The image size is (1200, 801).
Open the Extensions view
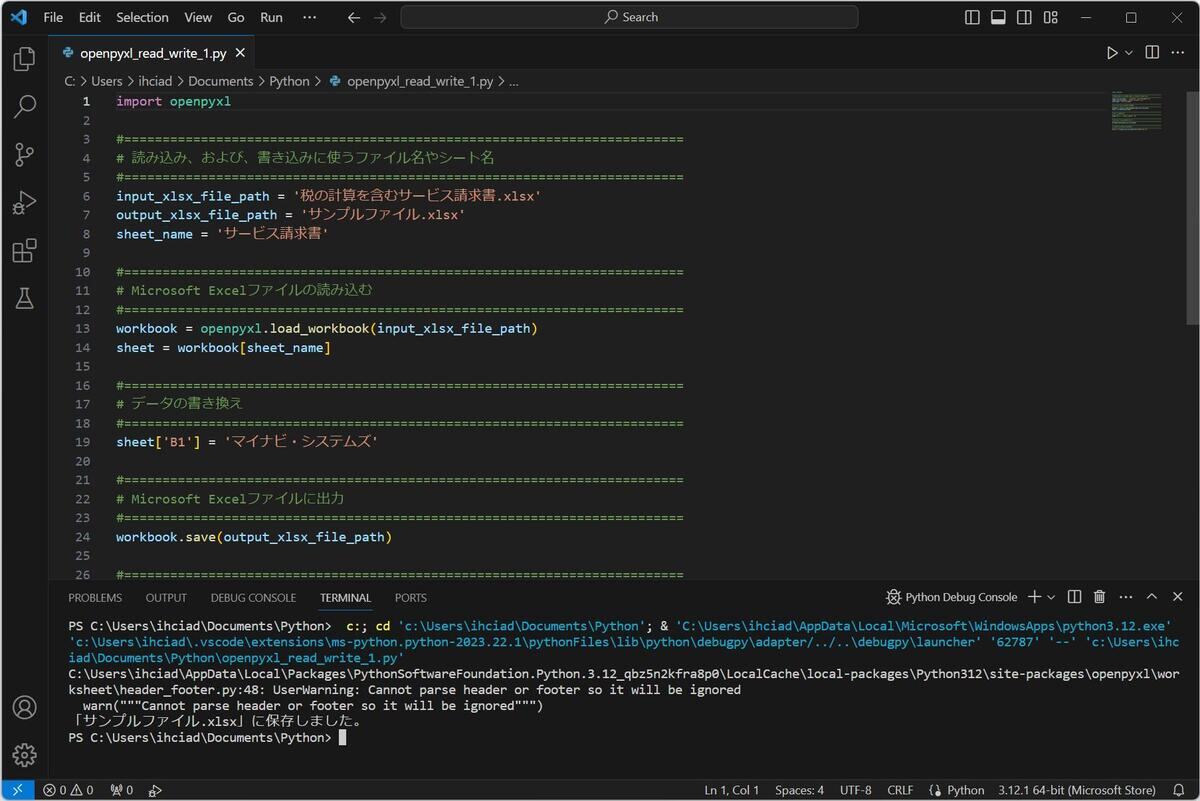tap(24, 250)
